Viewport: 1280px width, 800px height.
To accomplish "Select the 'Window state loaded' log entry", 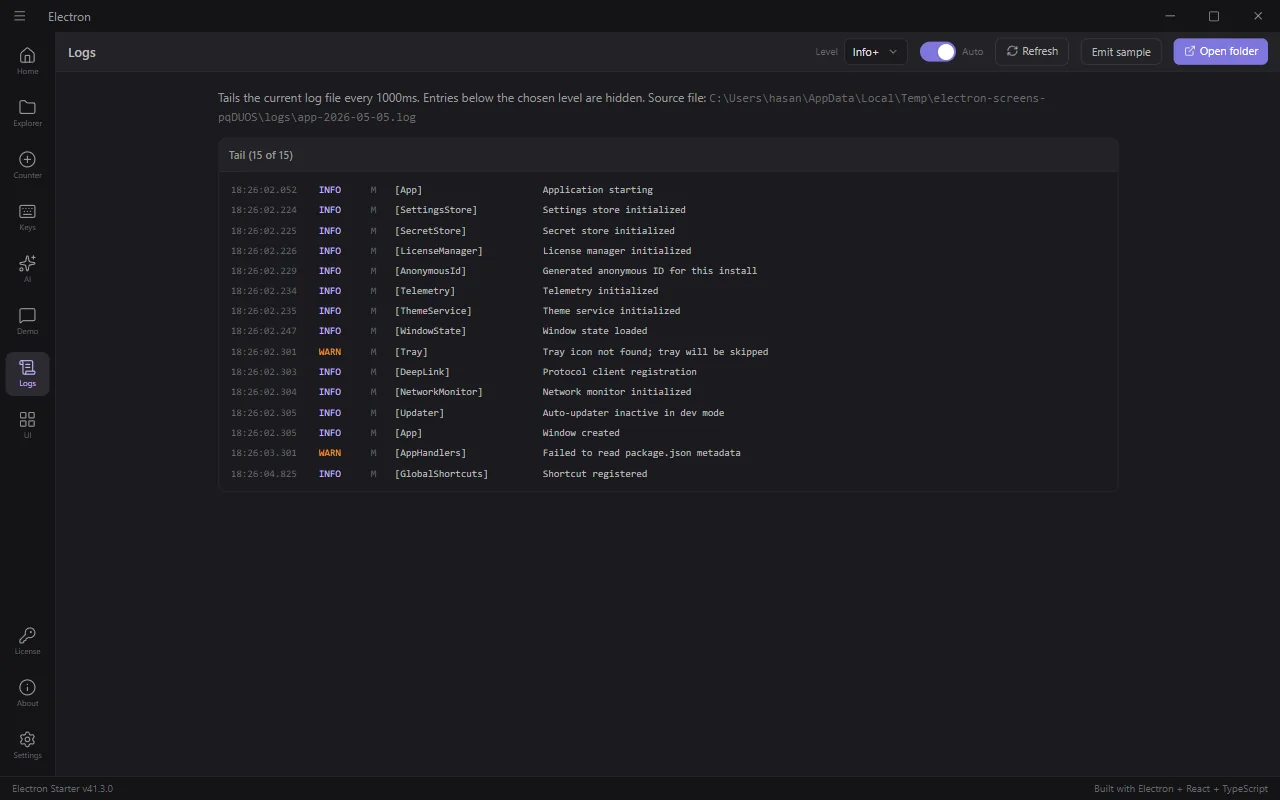I will (595, 331).
